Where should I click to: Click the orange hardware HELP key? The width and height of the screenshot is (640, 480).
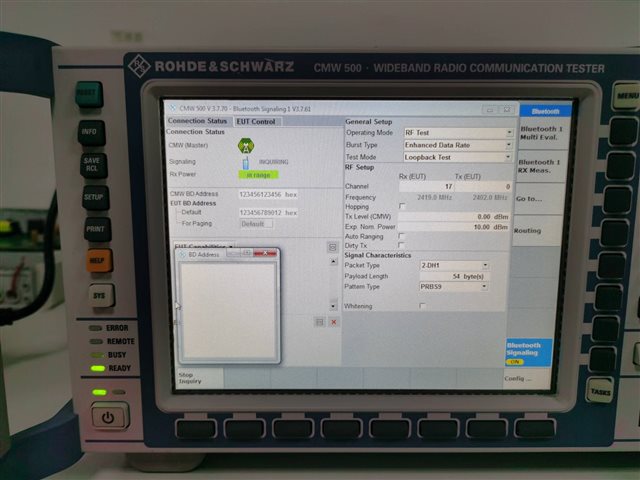tap(99, 260)
